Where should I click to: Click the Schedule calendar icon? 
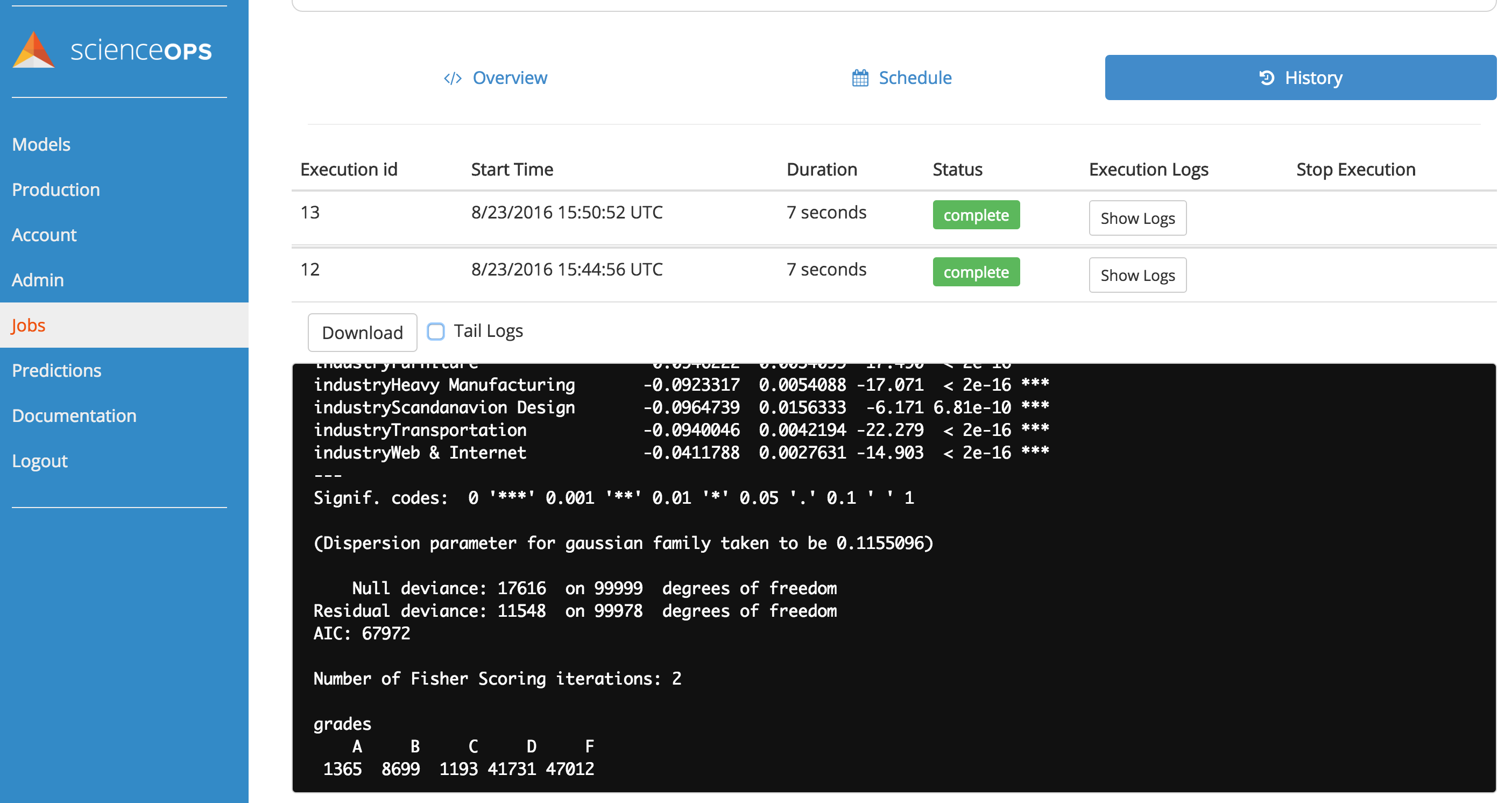860,78
